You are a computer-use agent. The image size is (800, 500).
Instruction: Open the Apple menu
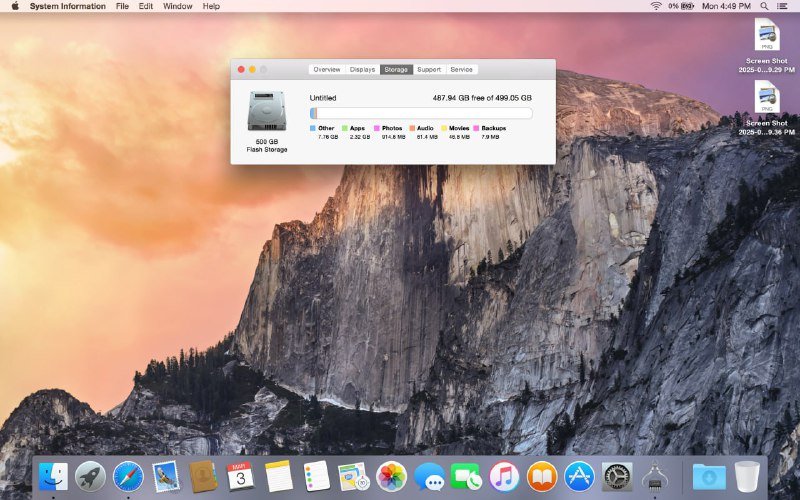(15, 6)
